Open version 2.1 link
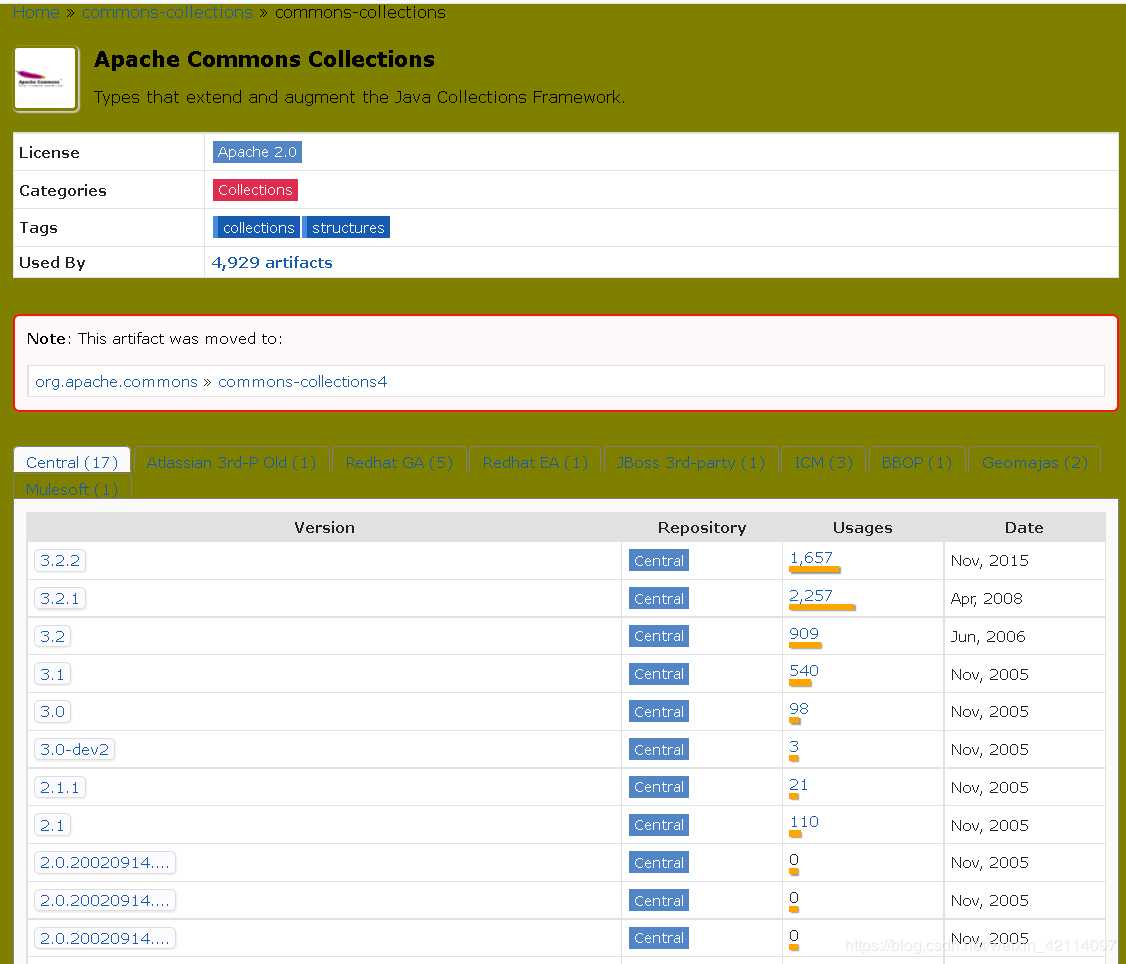1126x964 pixels. click(52, 825)
